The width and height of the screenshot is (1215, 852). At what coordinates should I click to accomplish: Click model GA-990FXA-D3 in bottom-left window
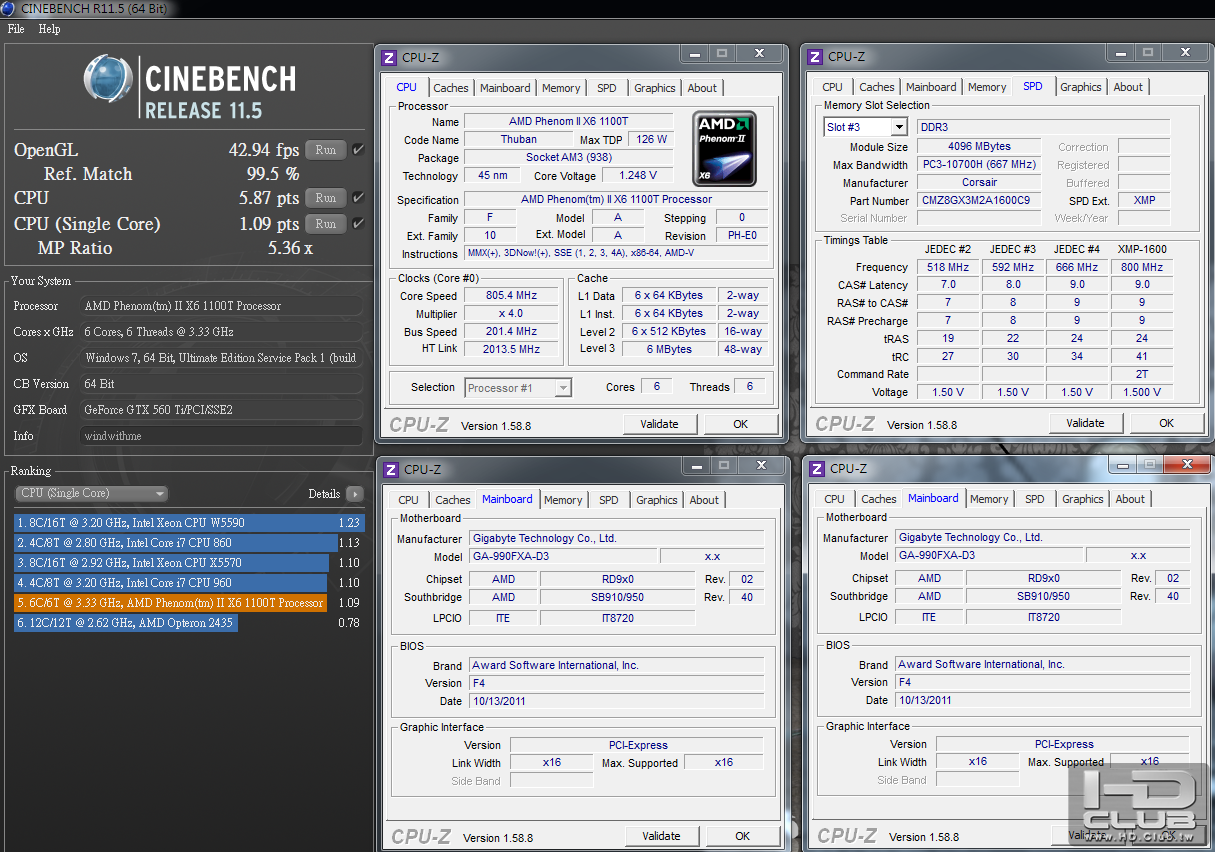point(563,556)
